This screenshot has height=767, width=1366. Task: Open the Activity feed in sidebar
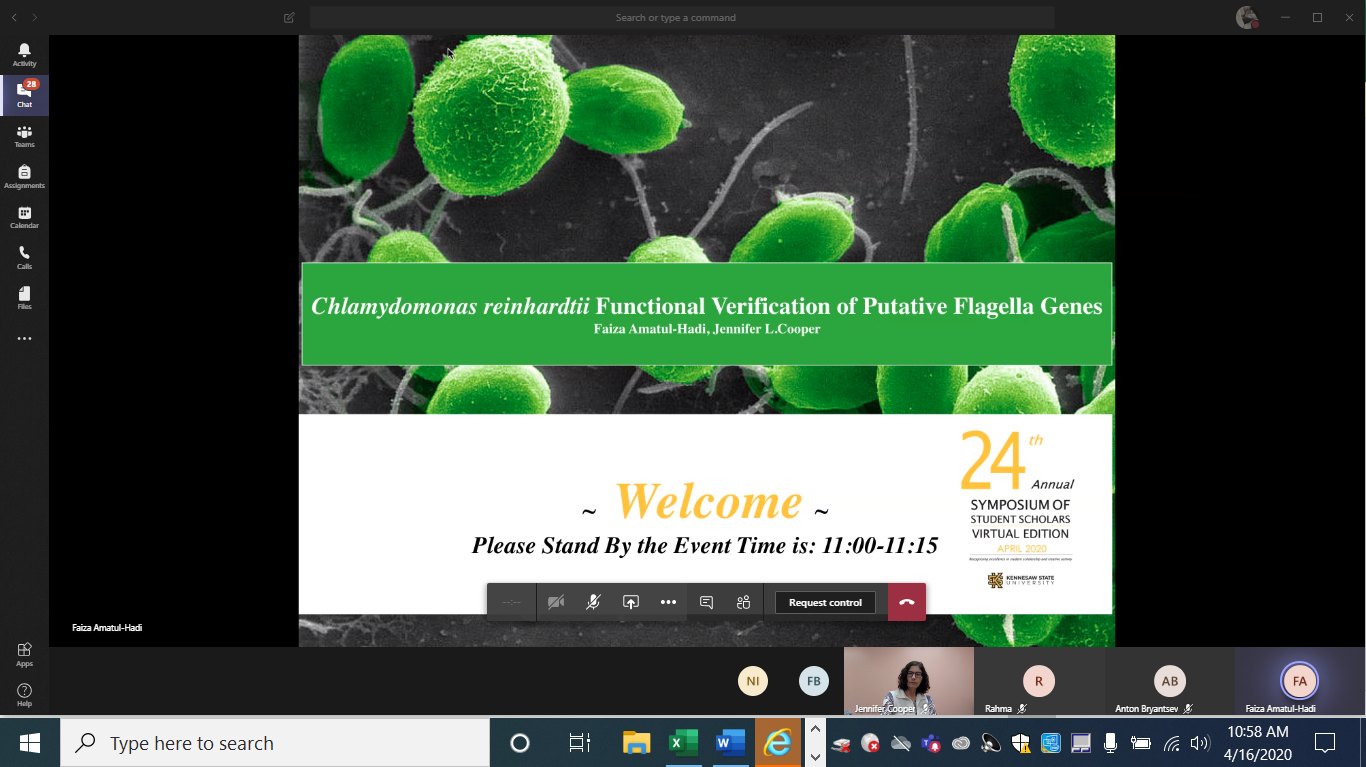(24, 54)
